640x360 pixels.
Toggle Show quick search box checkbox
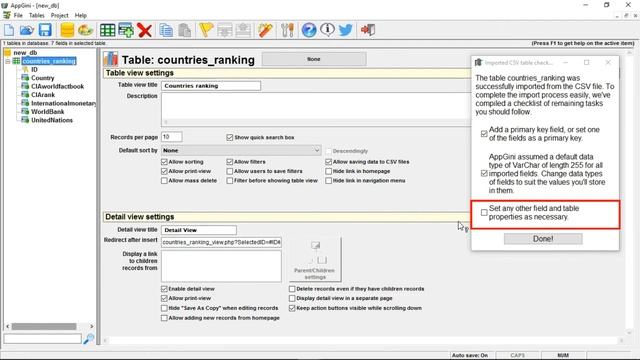pos(230,138)
